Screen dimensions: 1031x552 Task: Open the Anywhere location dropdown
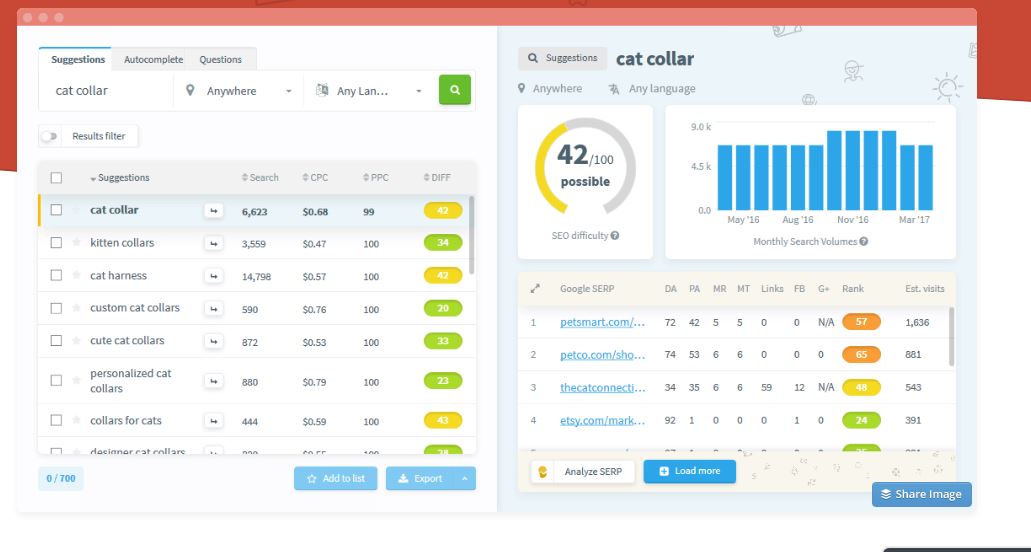click(239, 91)
